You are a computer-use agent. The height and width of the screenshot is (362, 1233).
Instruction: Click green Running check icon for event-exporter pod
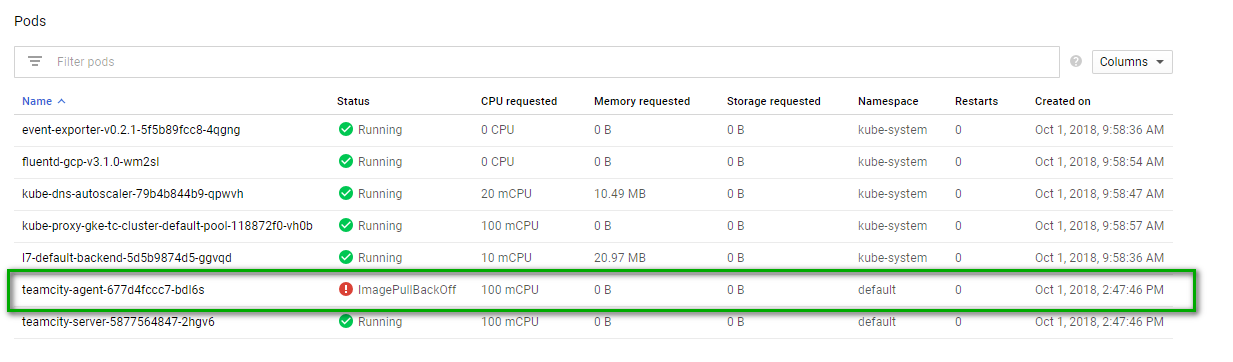[346, 130]
